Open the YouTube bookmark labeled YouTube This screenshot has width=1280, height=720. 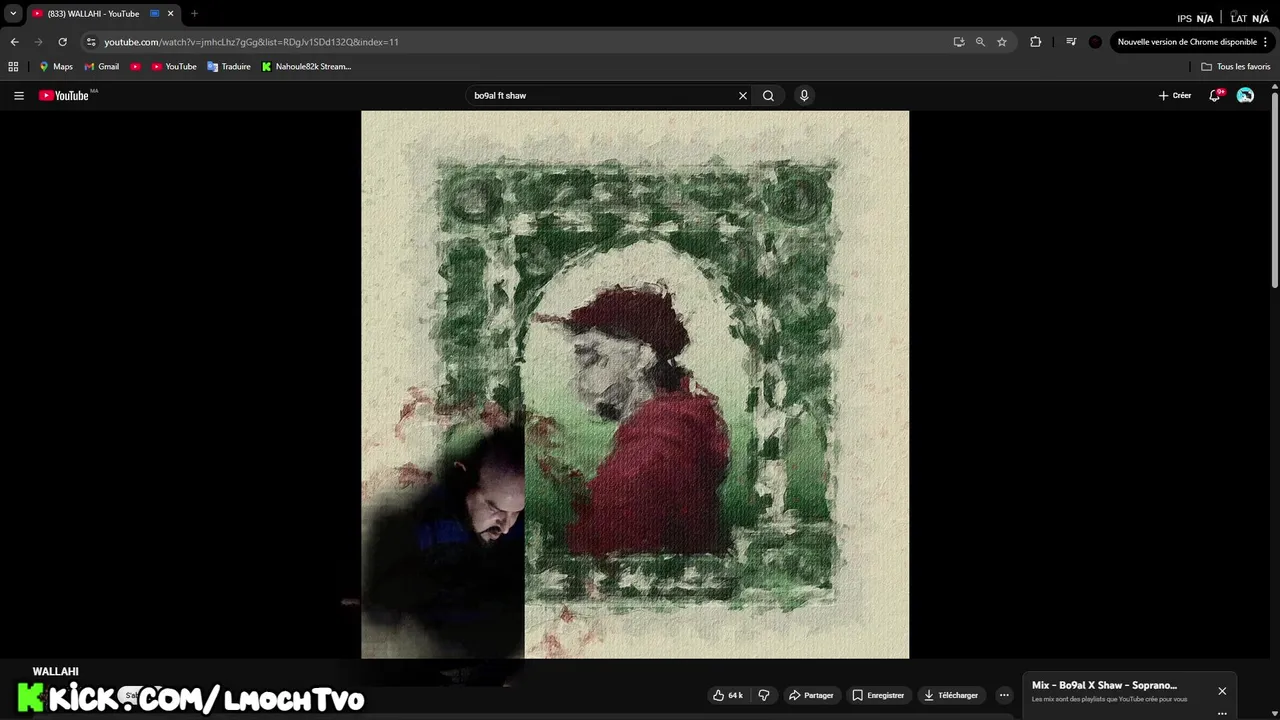(174, 67)
